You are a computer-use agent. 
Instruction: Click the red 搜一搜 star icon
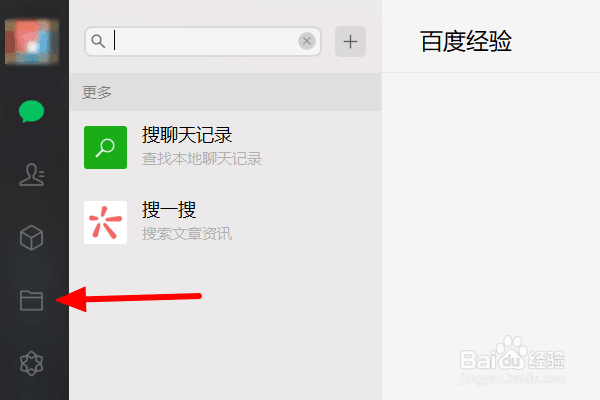click(106, 222)
